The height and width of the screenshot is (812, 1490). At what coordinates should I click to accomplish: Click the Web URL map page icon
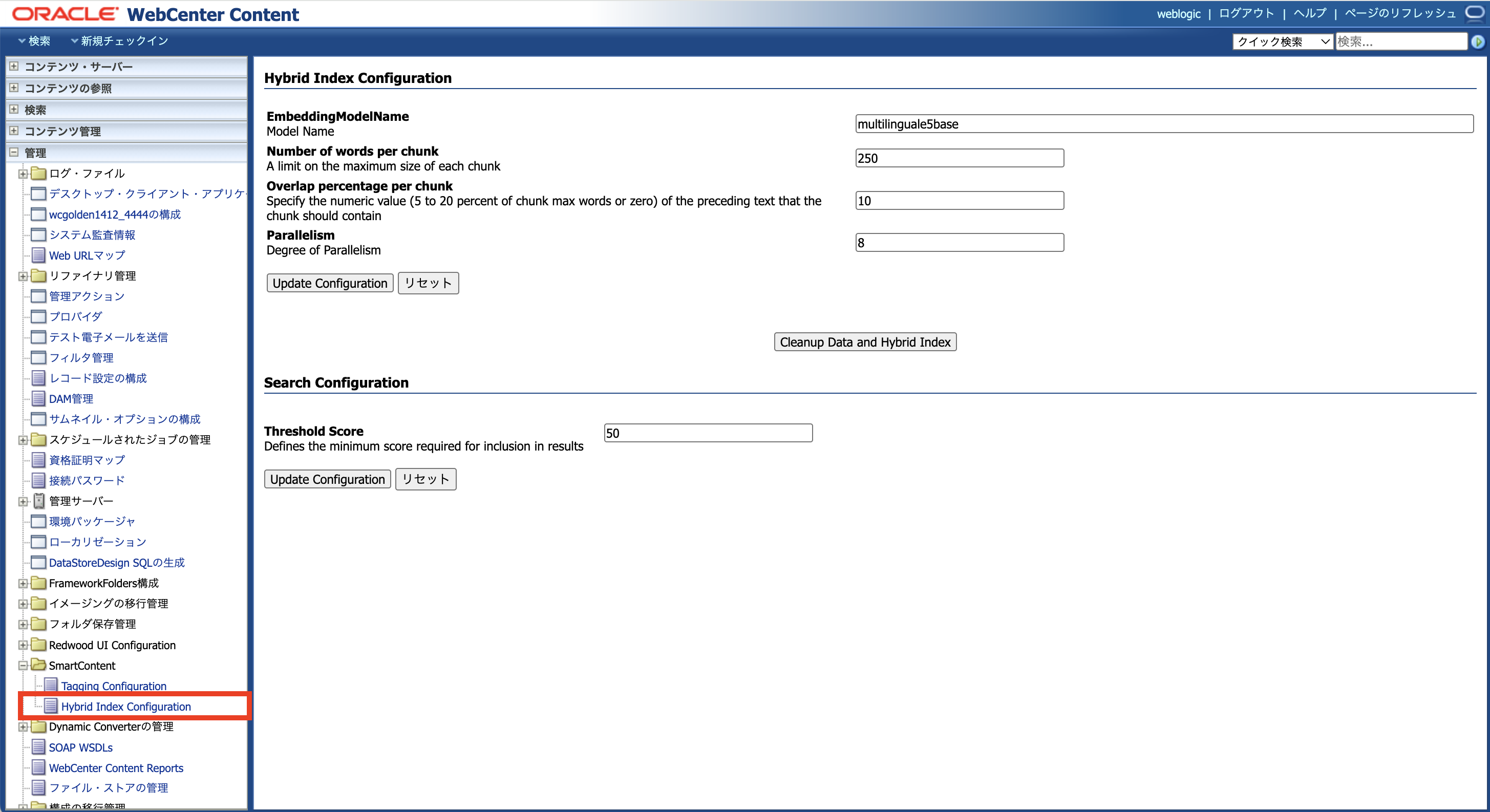point(38,255)
